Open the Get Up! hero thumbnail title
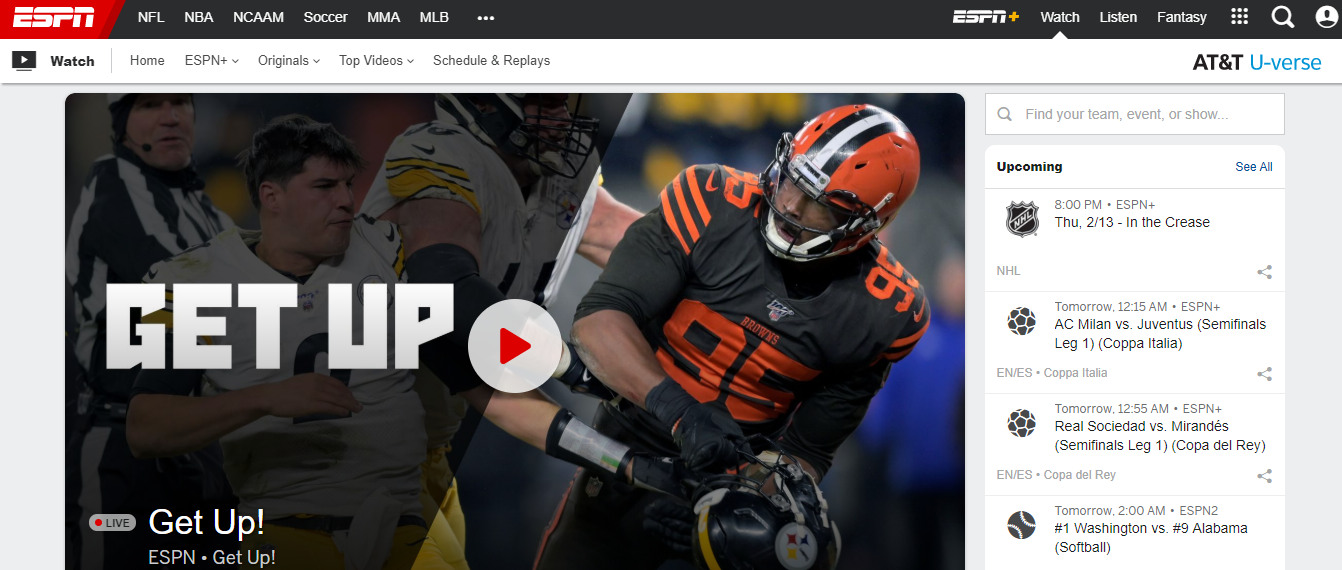 tap(207, 522)
